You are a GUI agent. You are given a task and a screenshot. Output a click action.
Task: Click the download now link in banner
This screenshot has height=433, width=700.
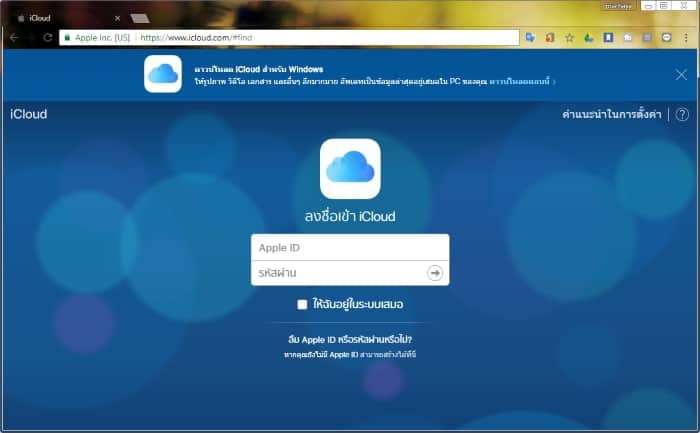[521, 81]
